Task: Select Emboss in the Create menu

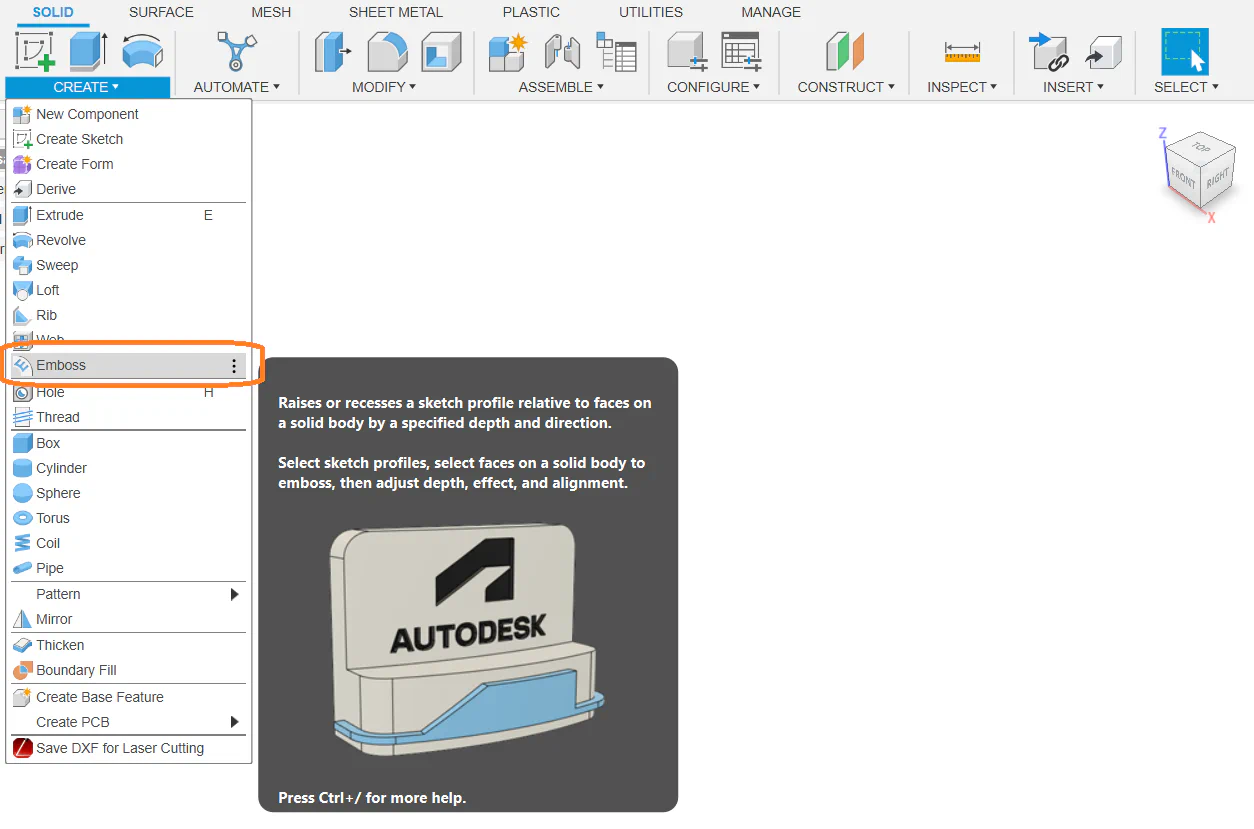Action: (x=128, y=366)
